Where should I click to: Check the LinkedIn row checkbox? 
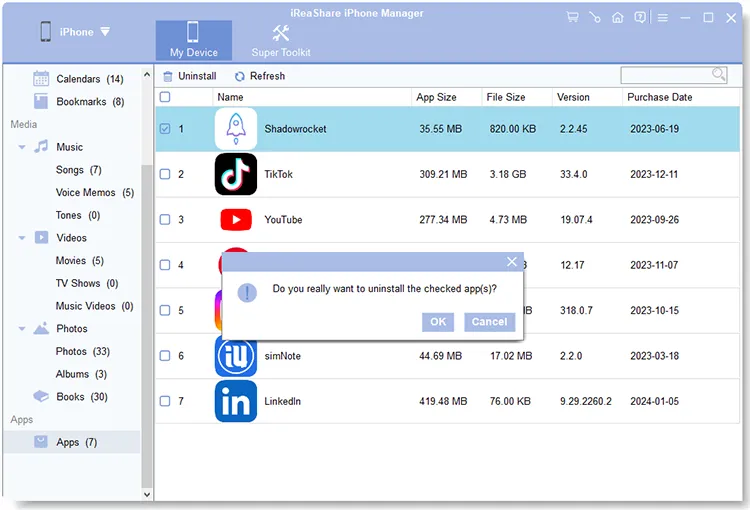coord(165,401)
